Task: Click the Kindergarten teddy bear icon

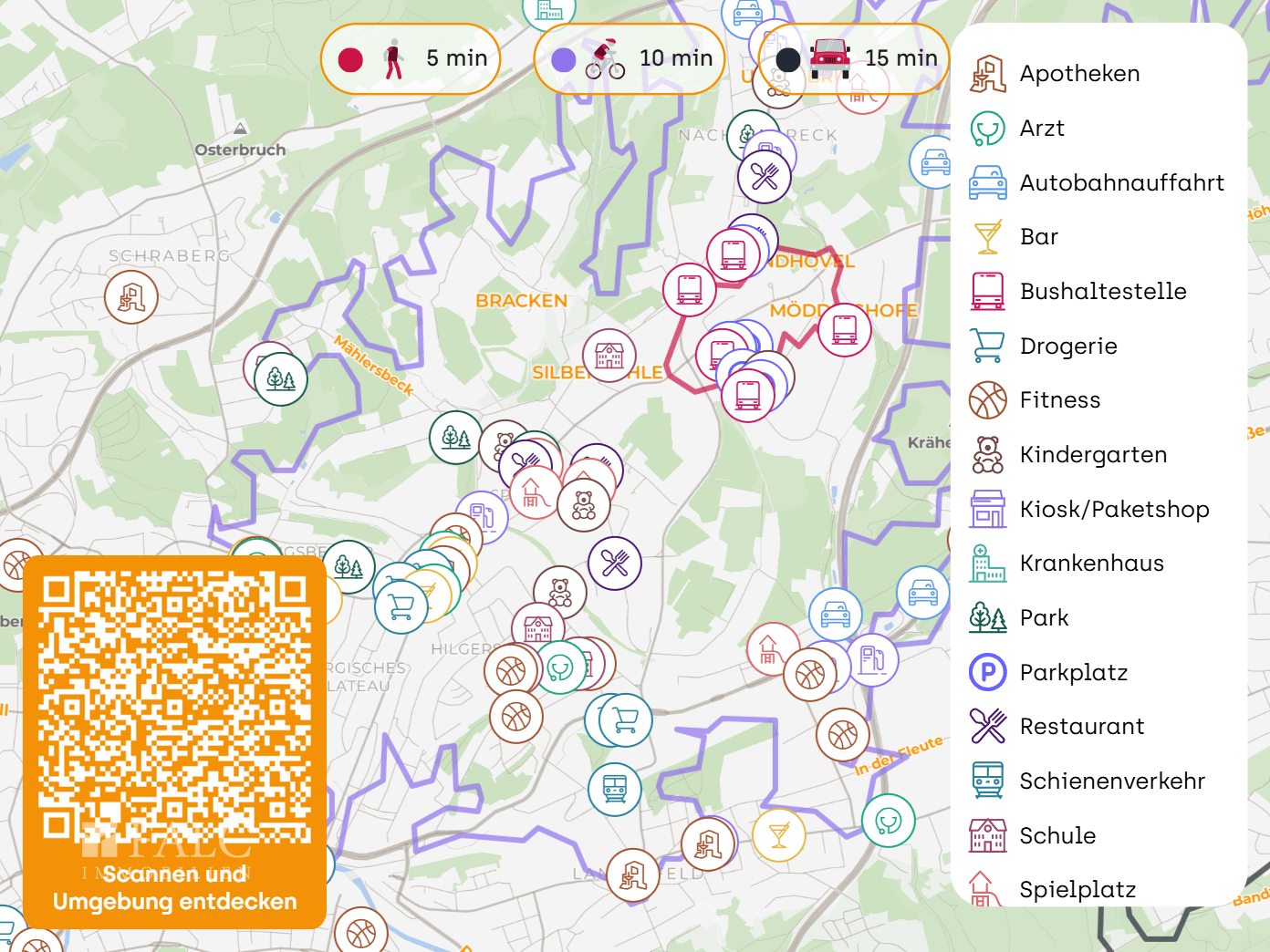Action: pyautogui.click(x=987, y=454)
